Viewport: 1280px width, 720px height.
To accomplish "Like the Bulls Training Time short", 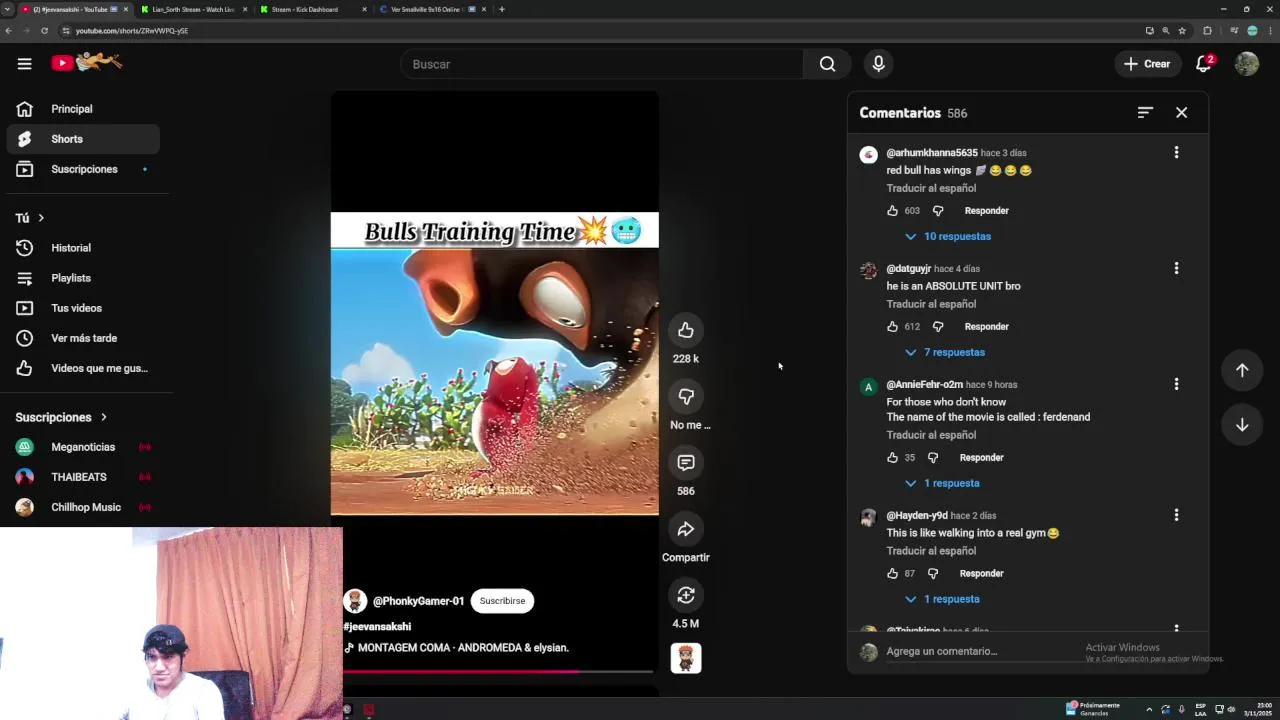I will pyautogui.click(x=686, y=330).
